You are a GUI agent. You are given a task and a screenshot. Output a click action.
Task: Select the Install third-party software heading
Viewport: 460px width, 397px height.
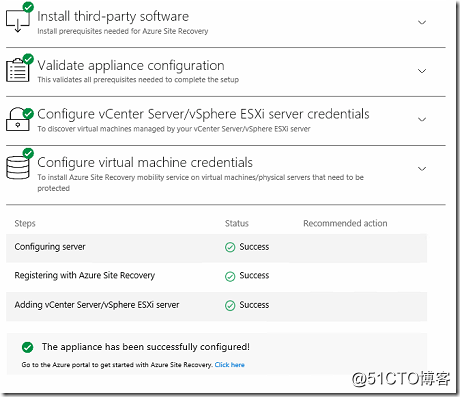113,16
